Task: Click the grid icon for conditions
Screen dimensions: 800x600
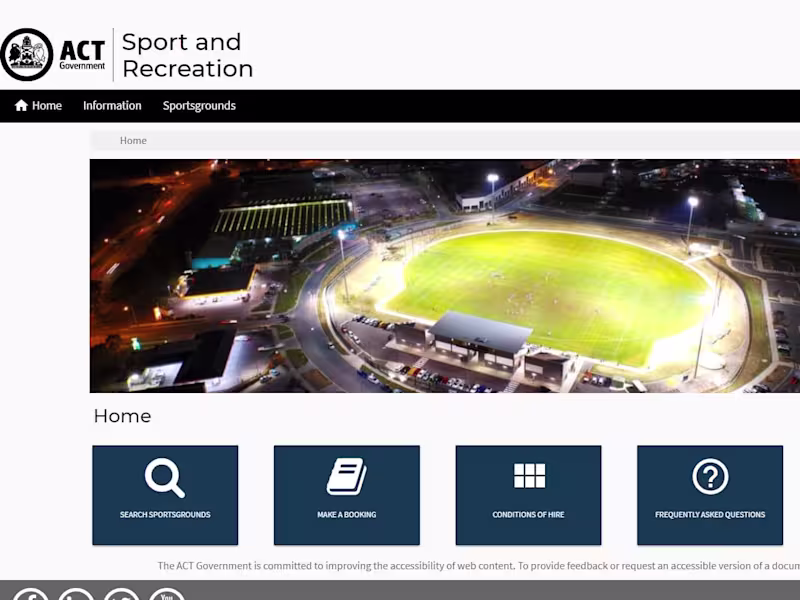Action: (x=529, y=476)
